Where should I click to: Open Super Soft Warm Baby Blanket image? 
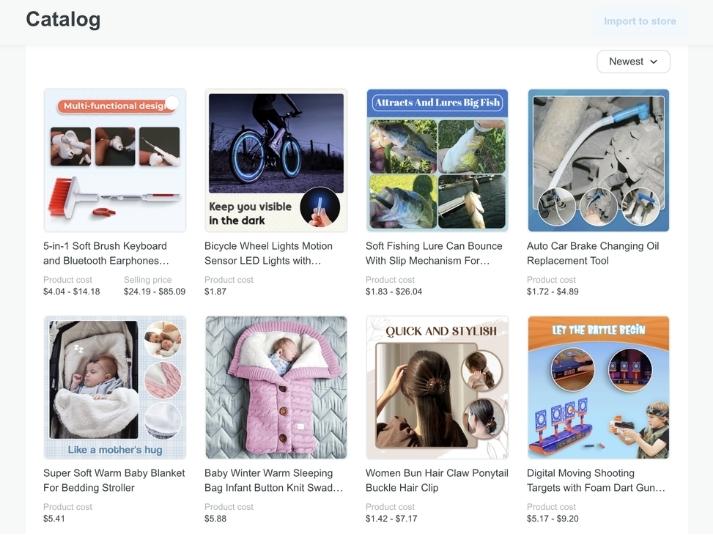(x=115, y=388)
